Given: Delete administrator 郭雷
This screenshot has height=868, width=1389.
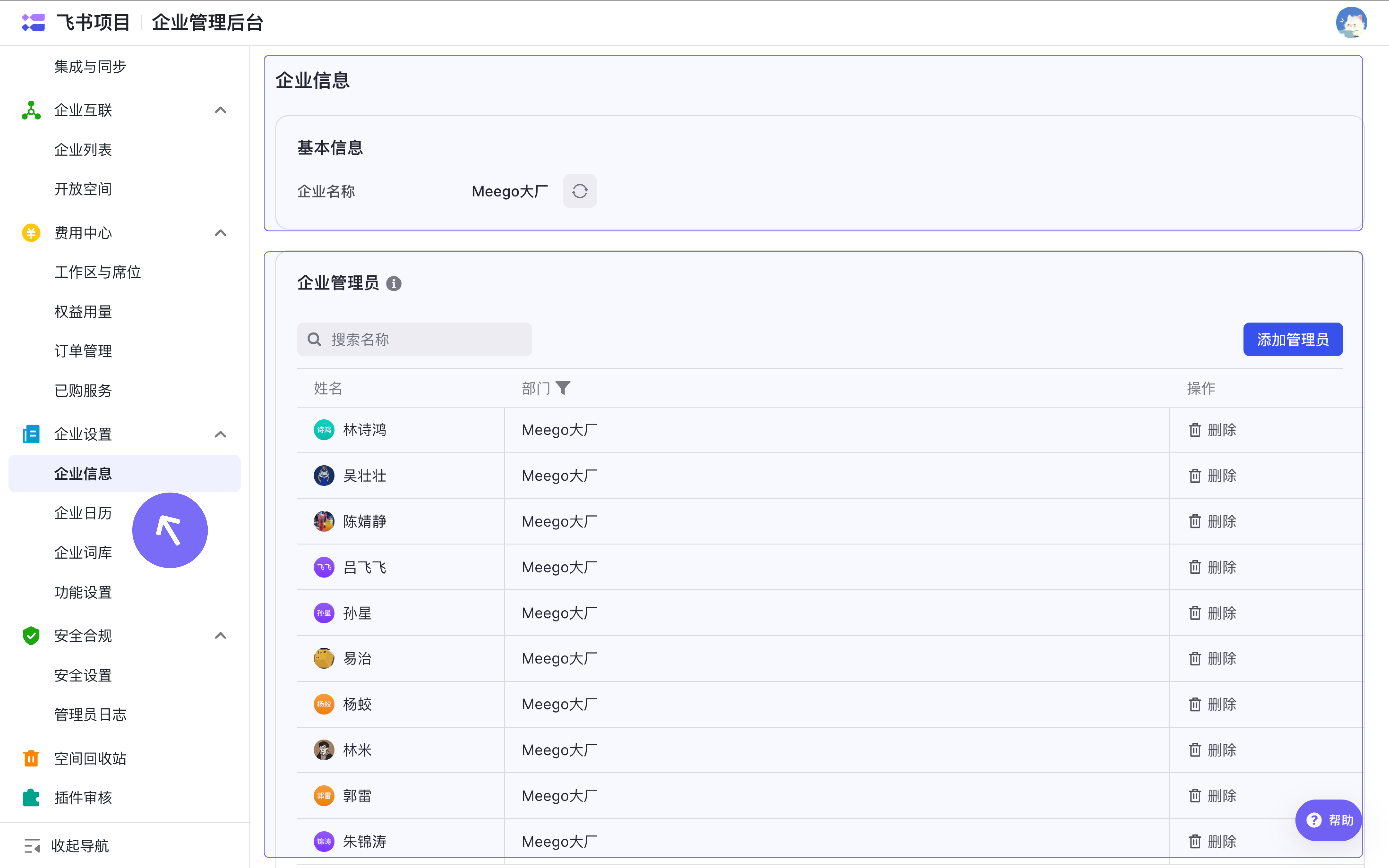Looking at the screenshot, I should tap(1212, 796).
